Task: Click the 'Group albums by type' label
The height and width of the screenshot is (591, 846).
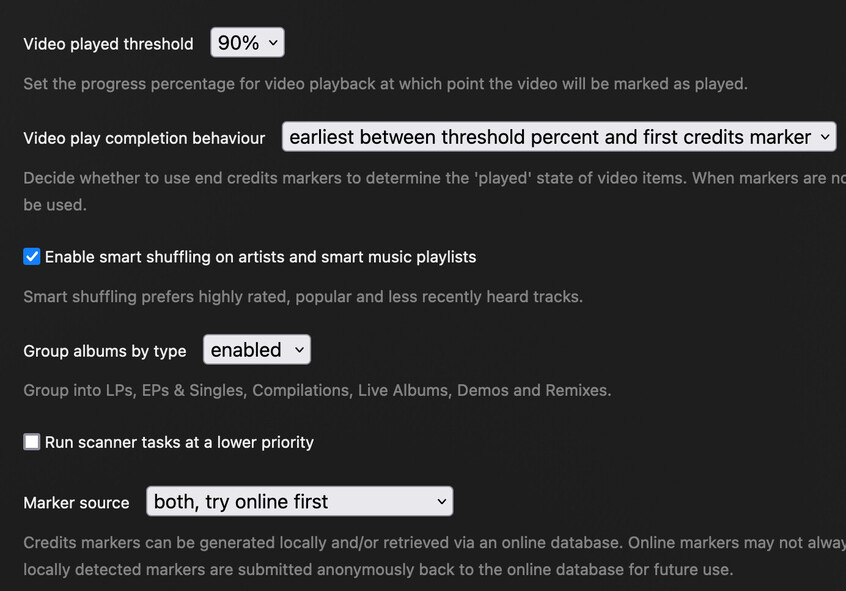Action: [105, 351]
